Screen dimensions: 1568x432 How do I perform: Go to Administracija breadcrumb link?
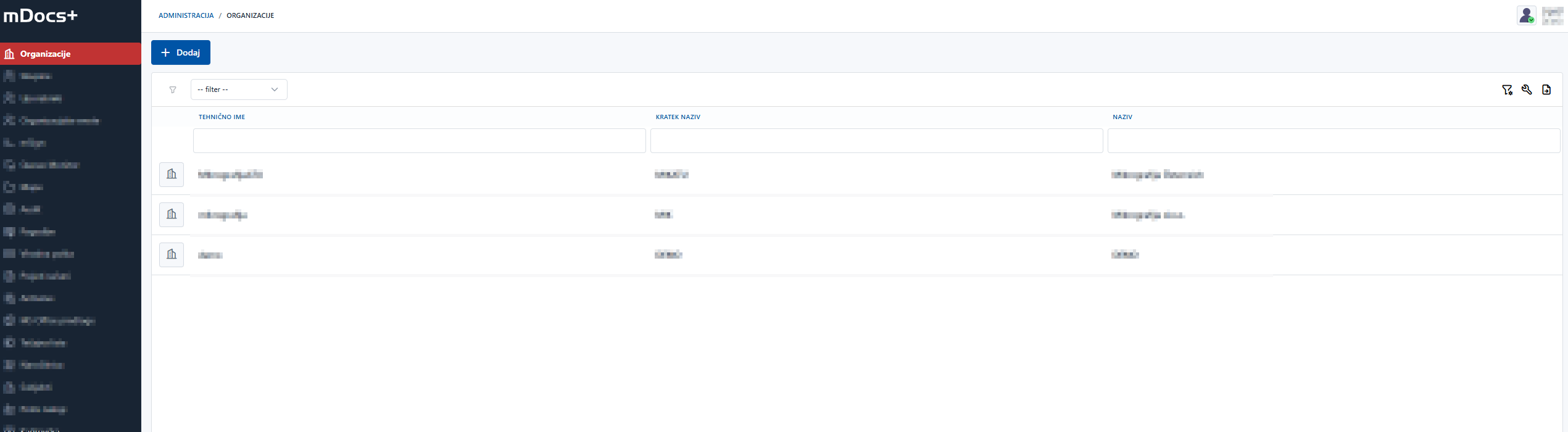tap(186, 15)
